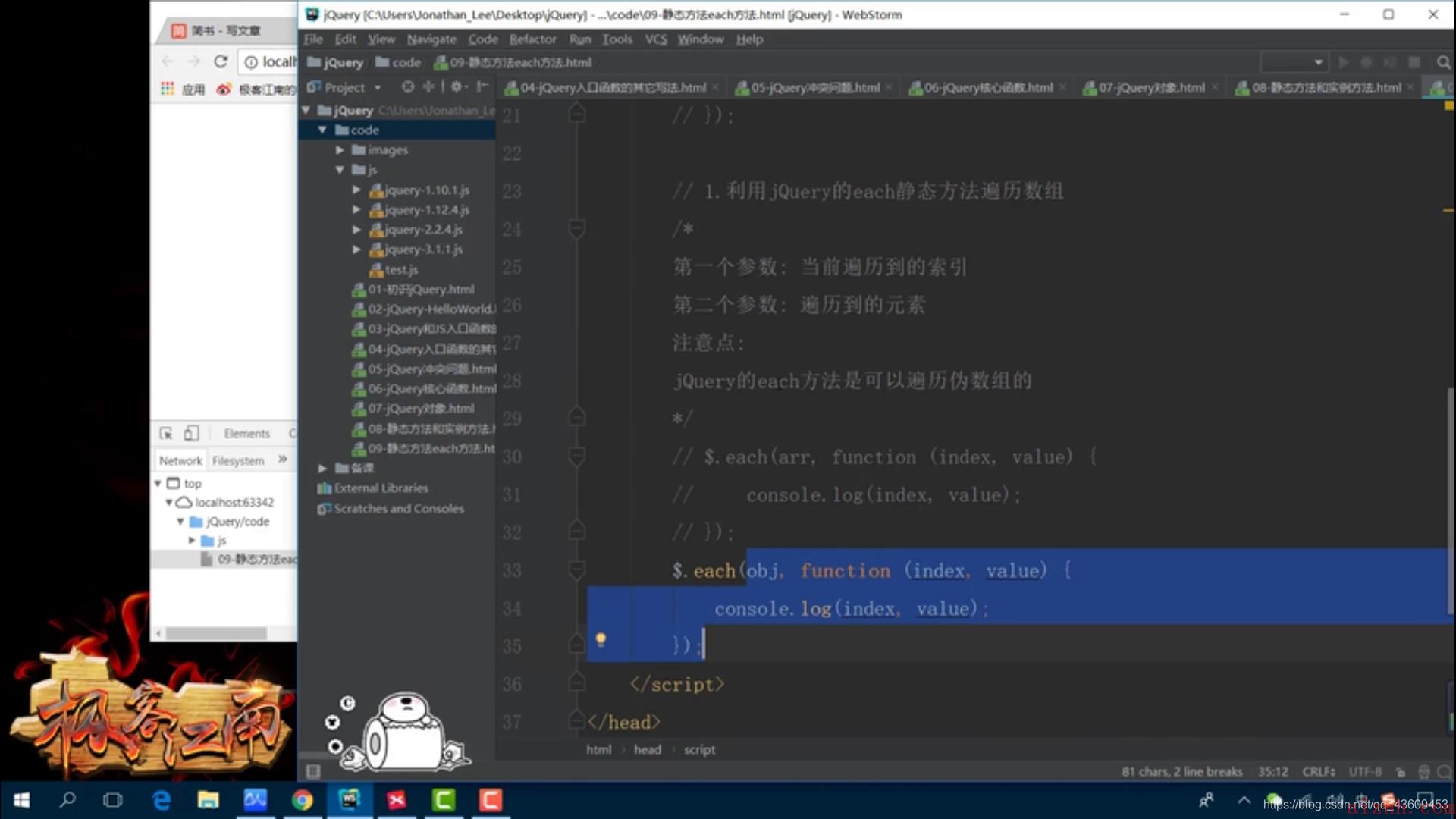Viewport: 1456px width, 819px height.
Task: Open the Navigate menu
Action: click(x=431, y=39)
